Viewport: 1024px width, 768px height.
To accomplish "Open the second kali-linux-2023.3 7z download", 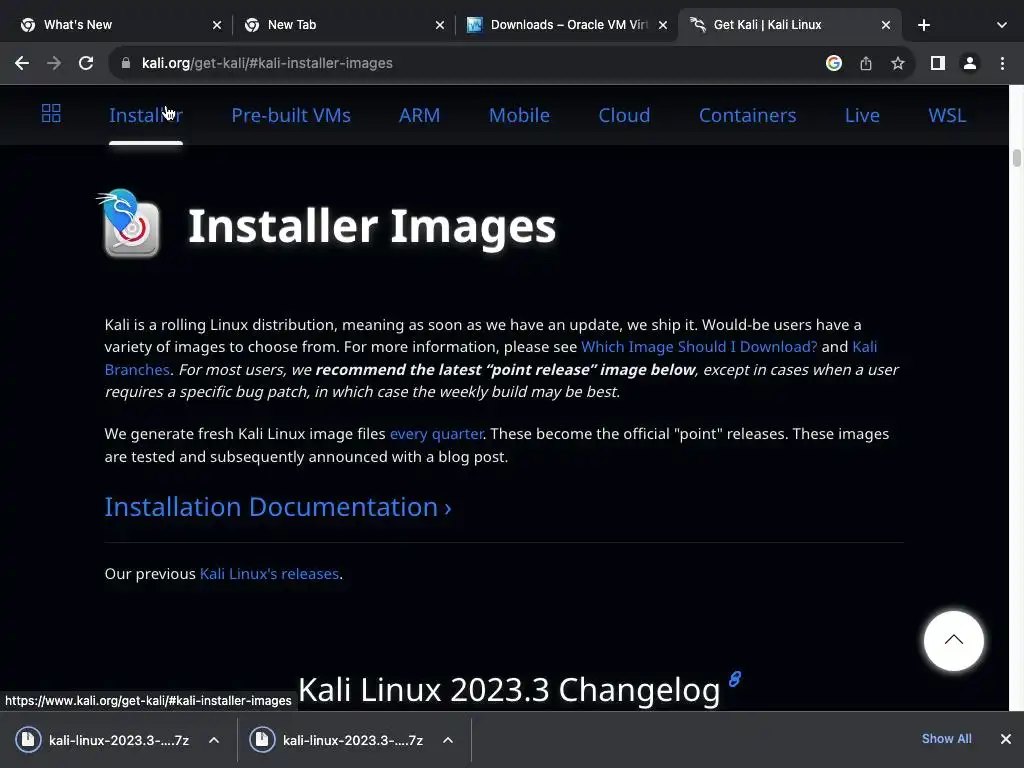I will coord(338,740).
